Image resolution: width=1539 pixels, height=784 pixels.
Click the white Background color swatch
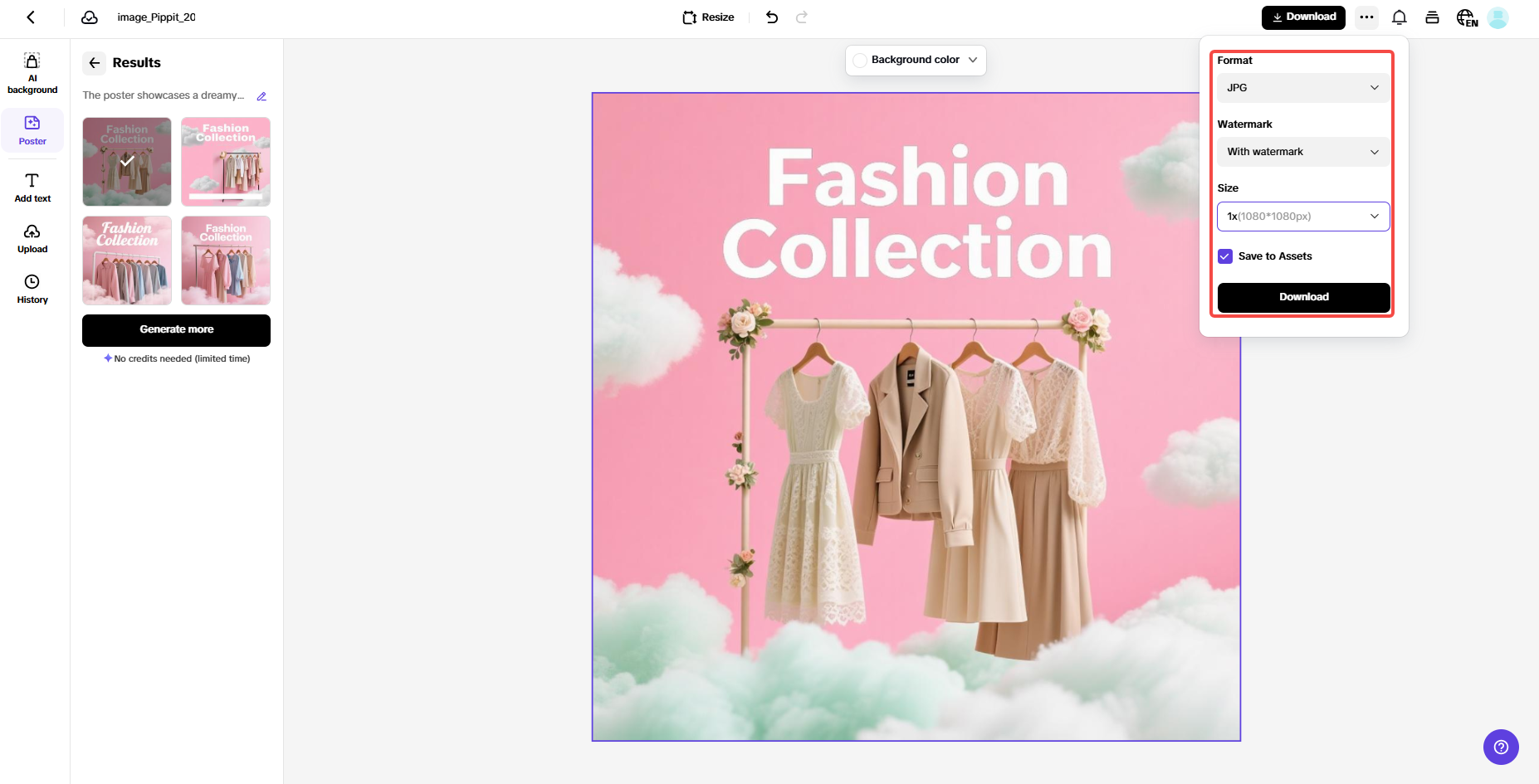pyautogui.click(x=860, y=61)
